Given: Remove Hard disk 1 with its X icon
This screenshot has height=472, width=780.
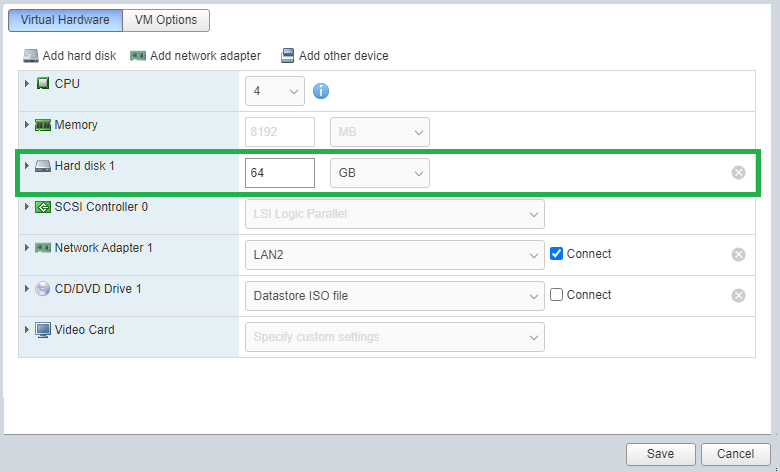Looking at the screenshot, I should coord(739,173).
